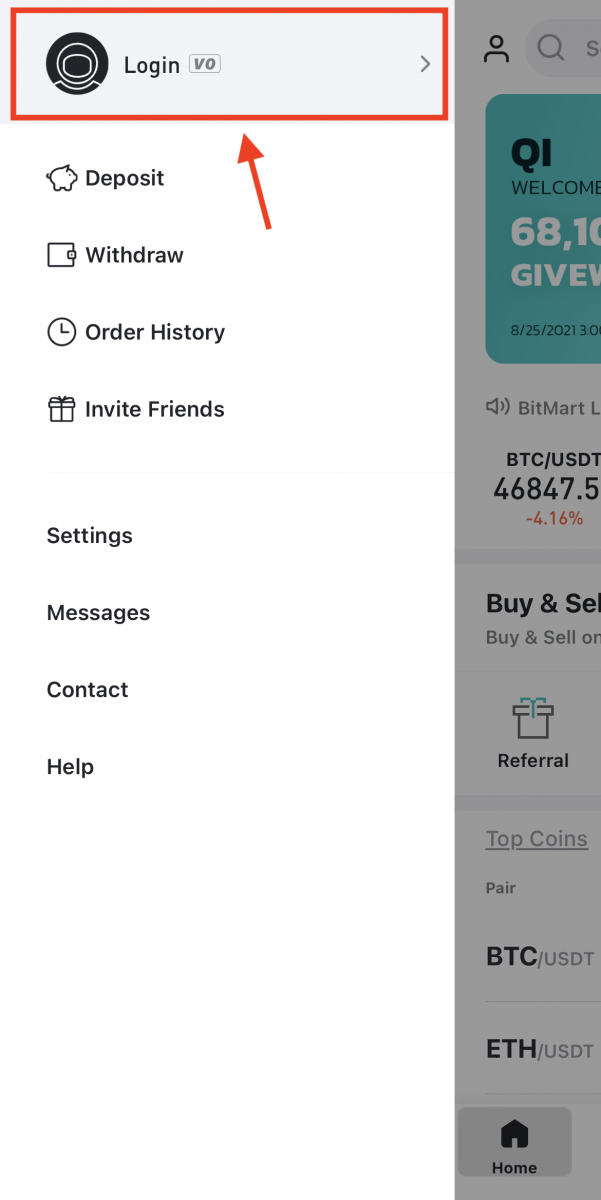
Task: Tap the profile person icon
Action: [496, 48]
